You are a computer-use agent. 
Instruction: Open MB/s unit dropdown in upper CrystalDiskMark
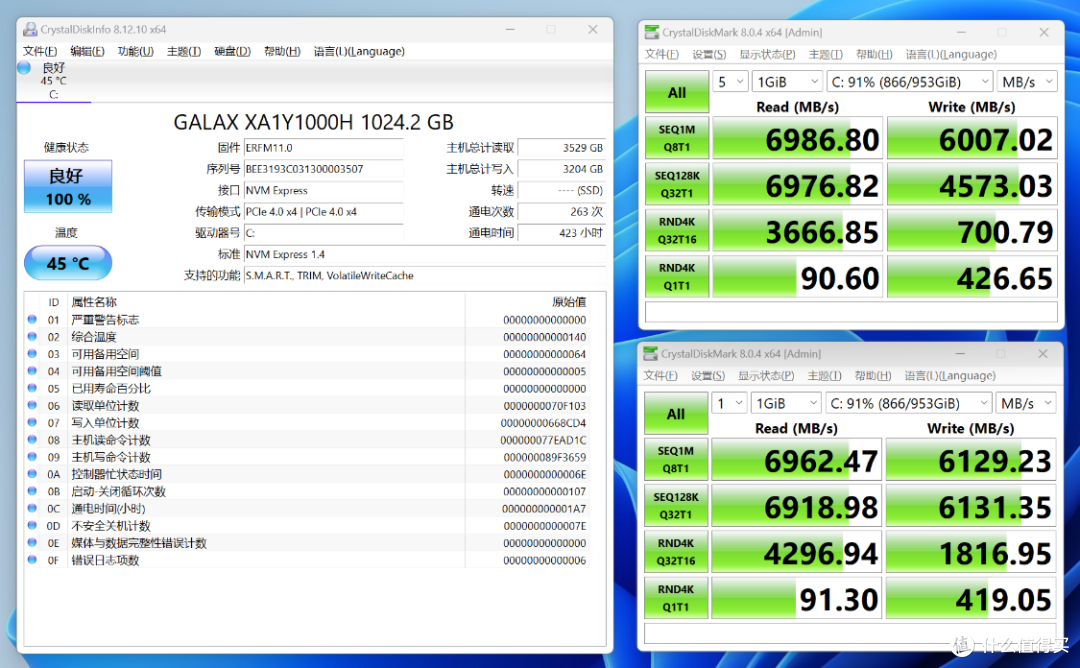pos(1027,82)
